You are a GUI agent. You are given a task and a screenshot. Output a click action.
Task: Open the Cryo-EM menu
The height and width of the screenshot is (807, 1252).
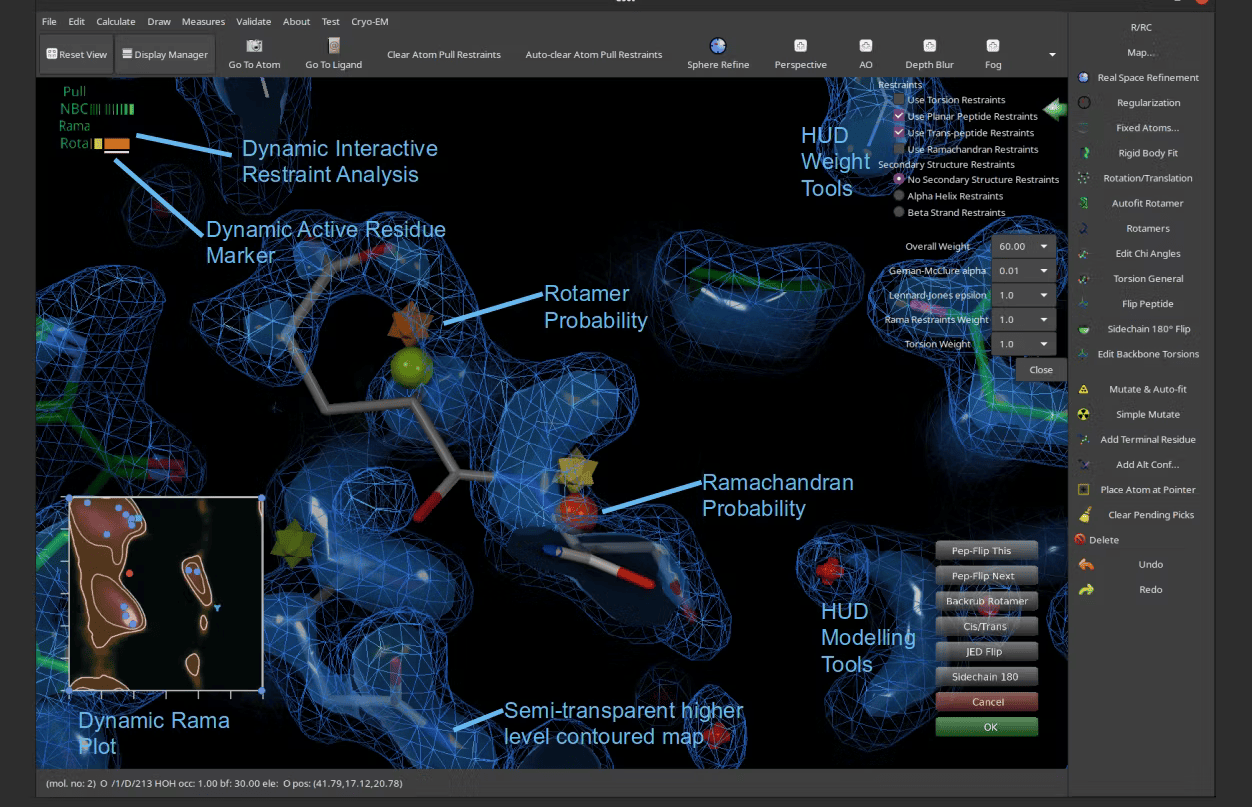point(369,21)
